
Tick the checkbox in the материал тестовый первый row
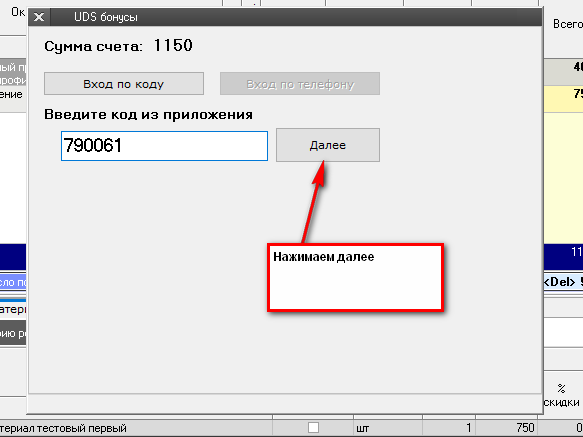click(x=313, y=428)
